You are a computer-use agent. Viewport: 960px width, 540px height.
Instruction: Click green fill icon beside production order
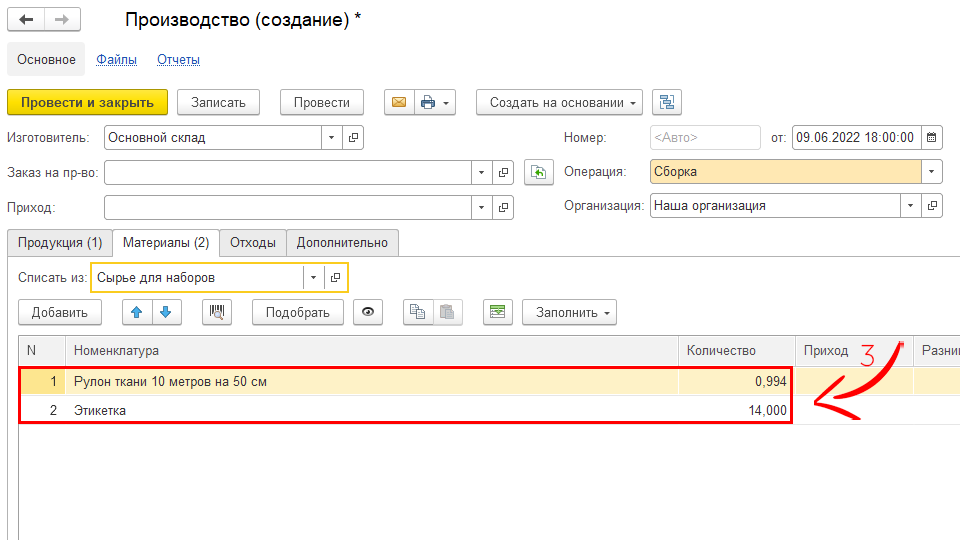pyautogui.click(x=539, y=173)
